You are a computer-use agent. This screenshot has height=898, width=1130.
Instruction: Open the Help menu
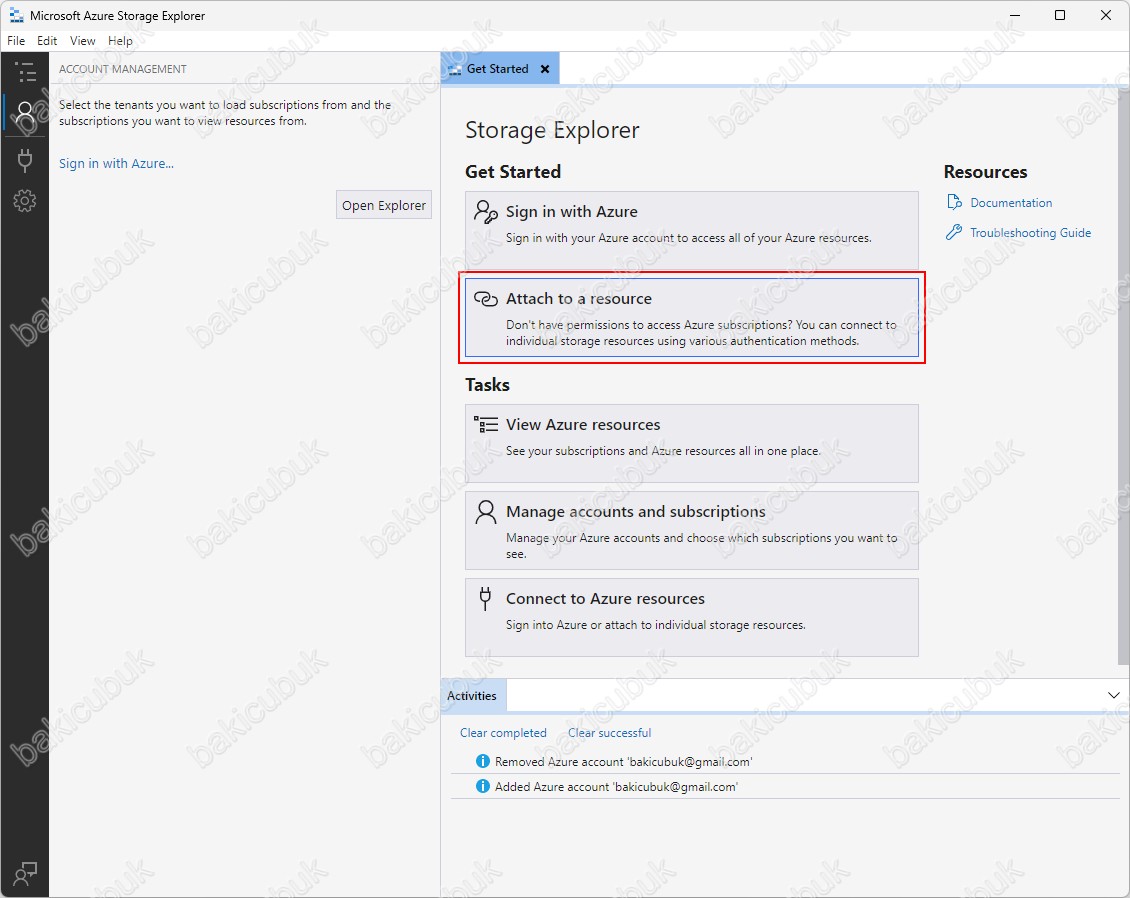coord(120,41)
